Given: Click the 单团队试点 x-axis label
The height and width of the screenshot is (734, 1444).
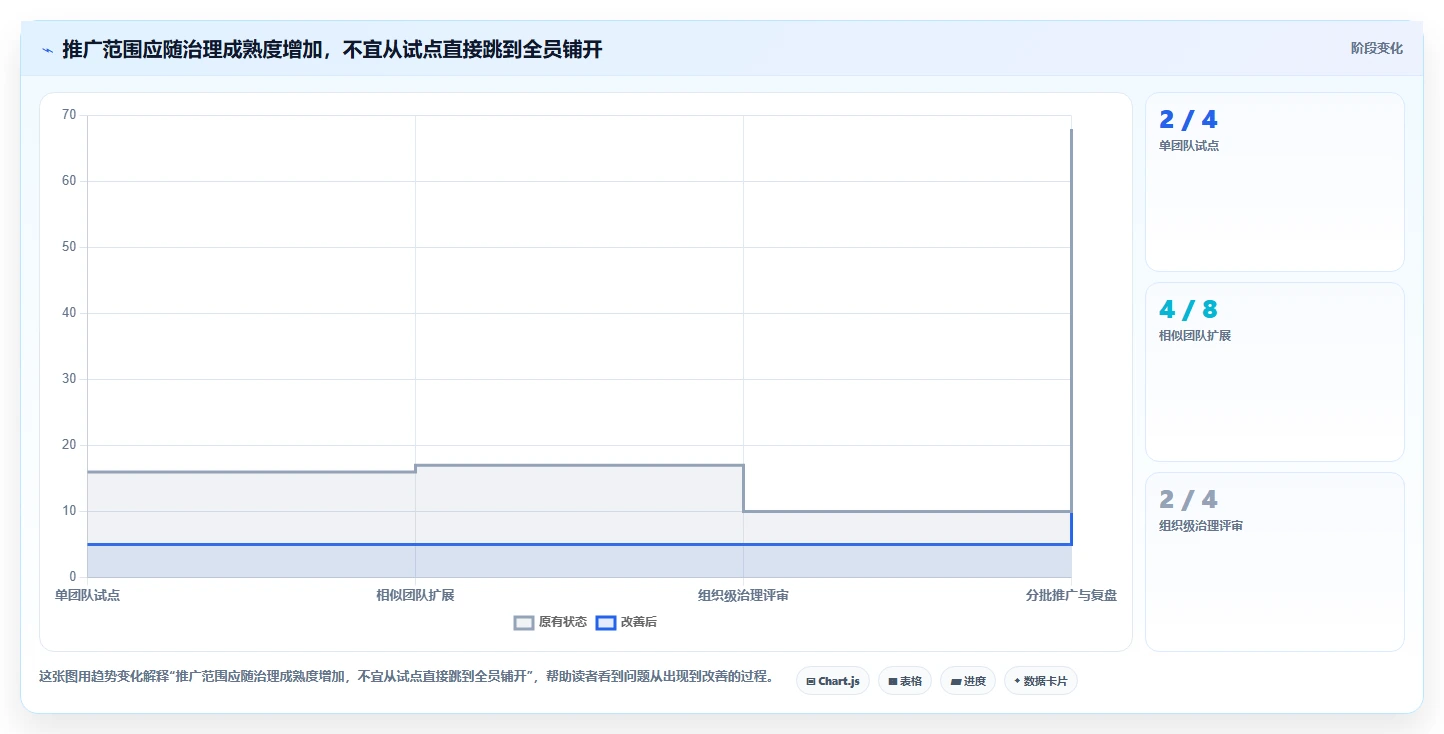Looking at the screenshot, I should [87, 596].
